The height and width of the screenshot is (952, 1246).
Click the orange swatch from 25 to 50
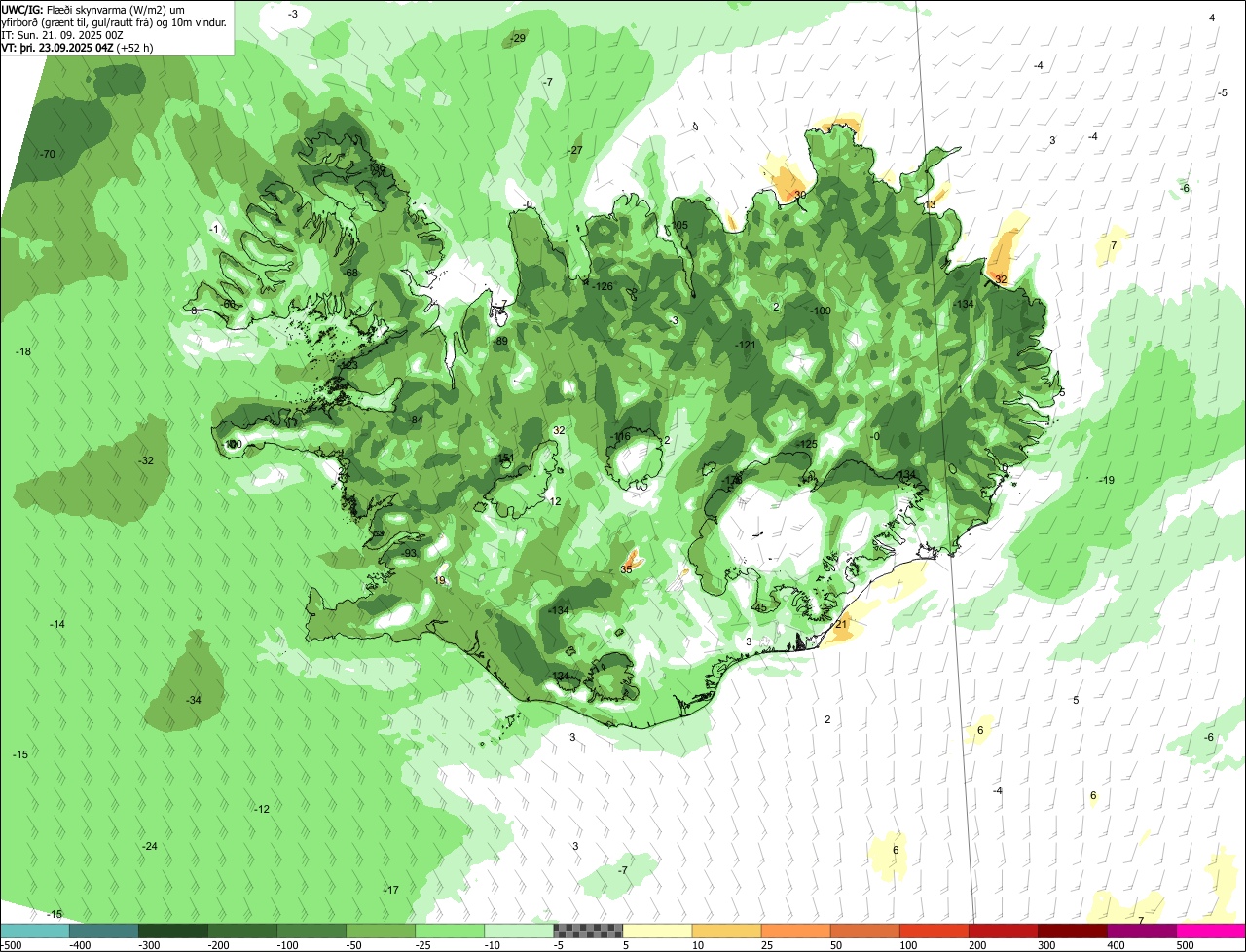pyautogui.click(x=795, y=931)
